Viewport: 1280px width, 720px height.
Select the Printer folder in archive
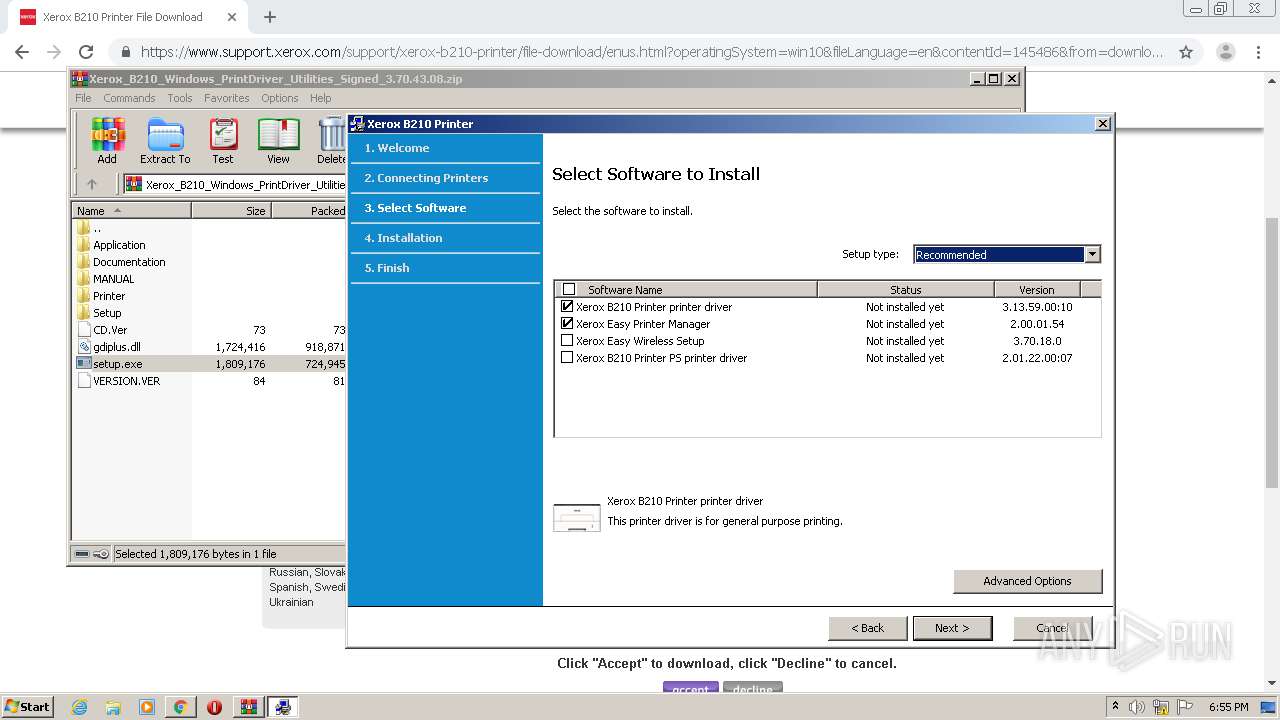tap(109, 296)
